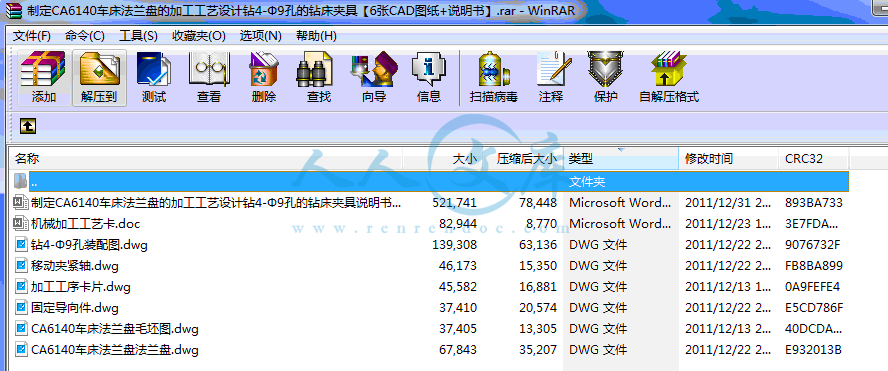Viewport: 888px width, 371px height.
Task: Open the 收藏夹(O) menu
Action: click(199, 36)
